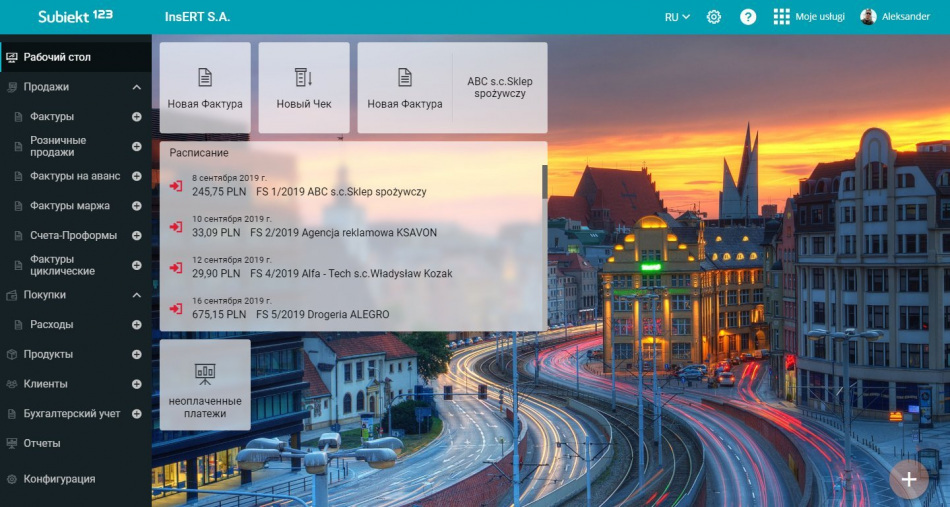Go to Рабочий стол in sidebar

pos(57,57)
